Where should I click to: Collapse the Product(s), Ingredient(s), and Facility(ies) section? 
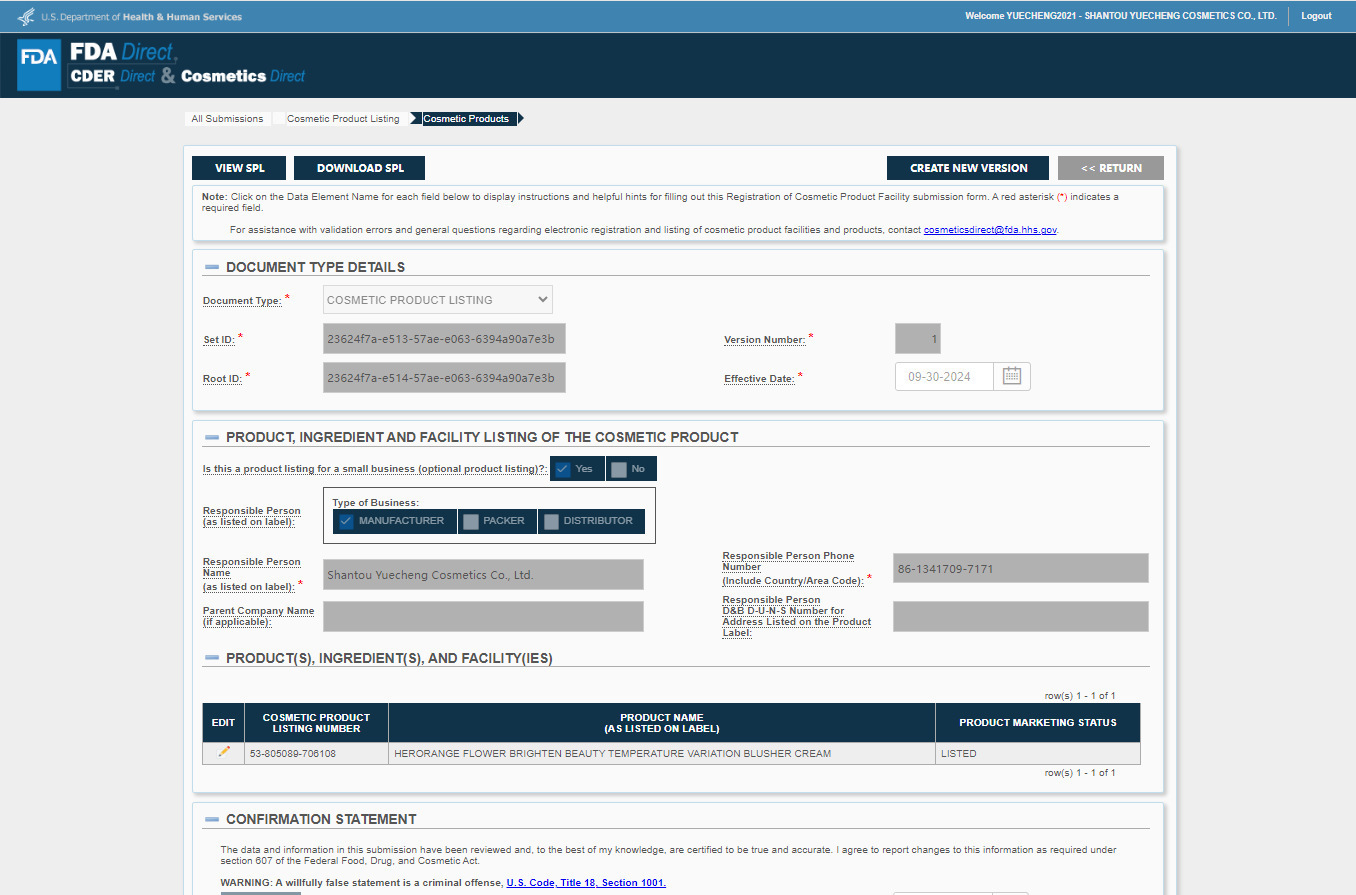point(211,658)
